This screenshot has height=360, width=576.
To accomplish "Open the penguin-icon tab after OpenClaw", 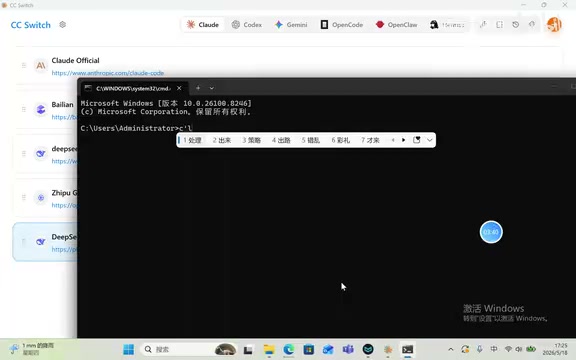I will [447, 25].
